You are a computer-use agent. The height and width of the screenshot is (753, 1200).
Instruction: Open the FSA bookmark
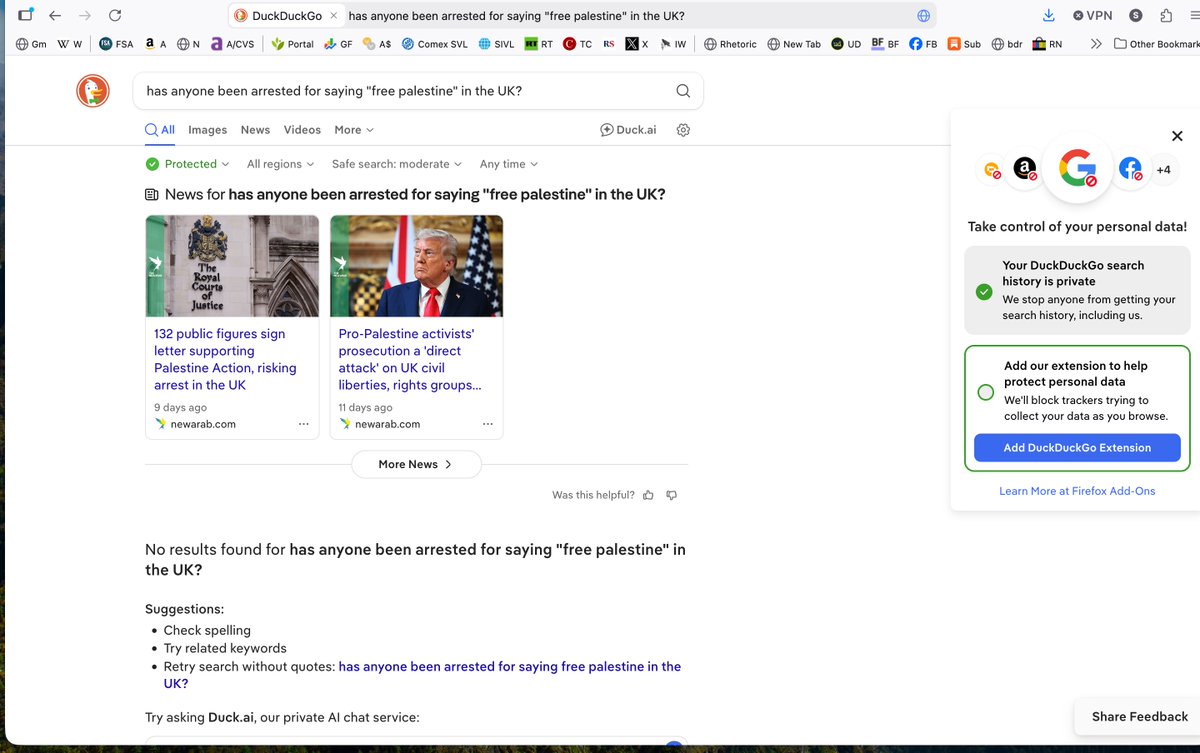(x=116, y=44)
